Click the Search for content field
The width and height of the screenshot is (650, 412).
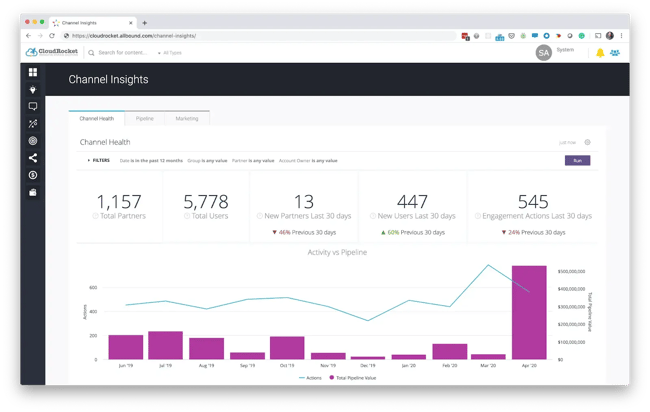coord(123,53)
